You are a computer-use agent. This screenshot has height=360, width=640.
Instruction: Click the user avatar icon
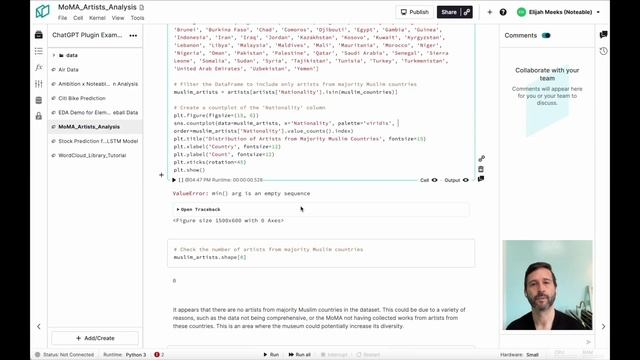click(521, 12)
